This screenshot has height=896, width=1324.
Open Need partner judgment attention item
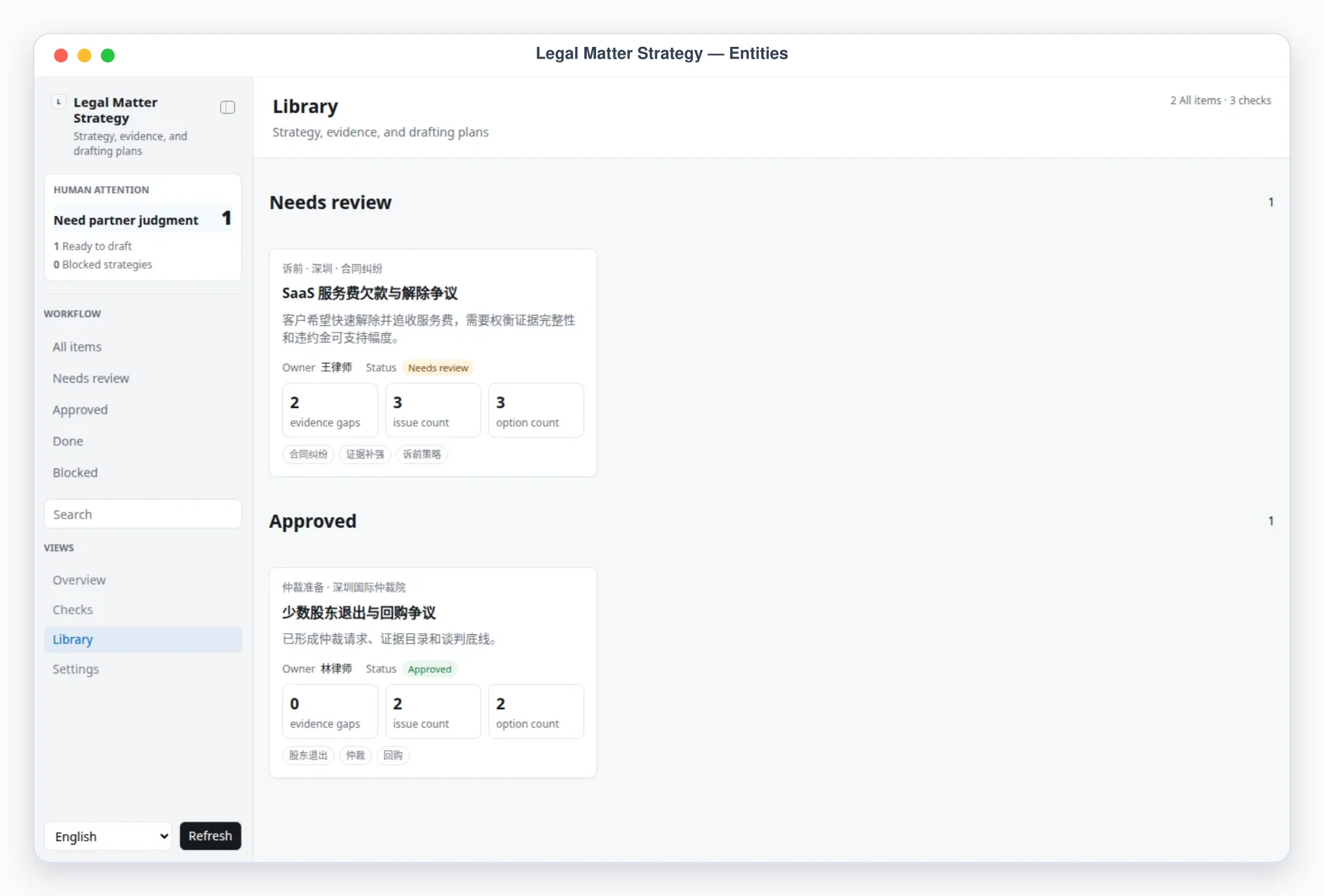pyautogui.click(x=142, y=219)
